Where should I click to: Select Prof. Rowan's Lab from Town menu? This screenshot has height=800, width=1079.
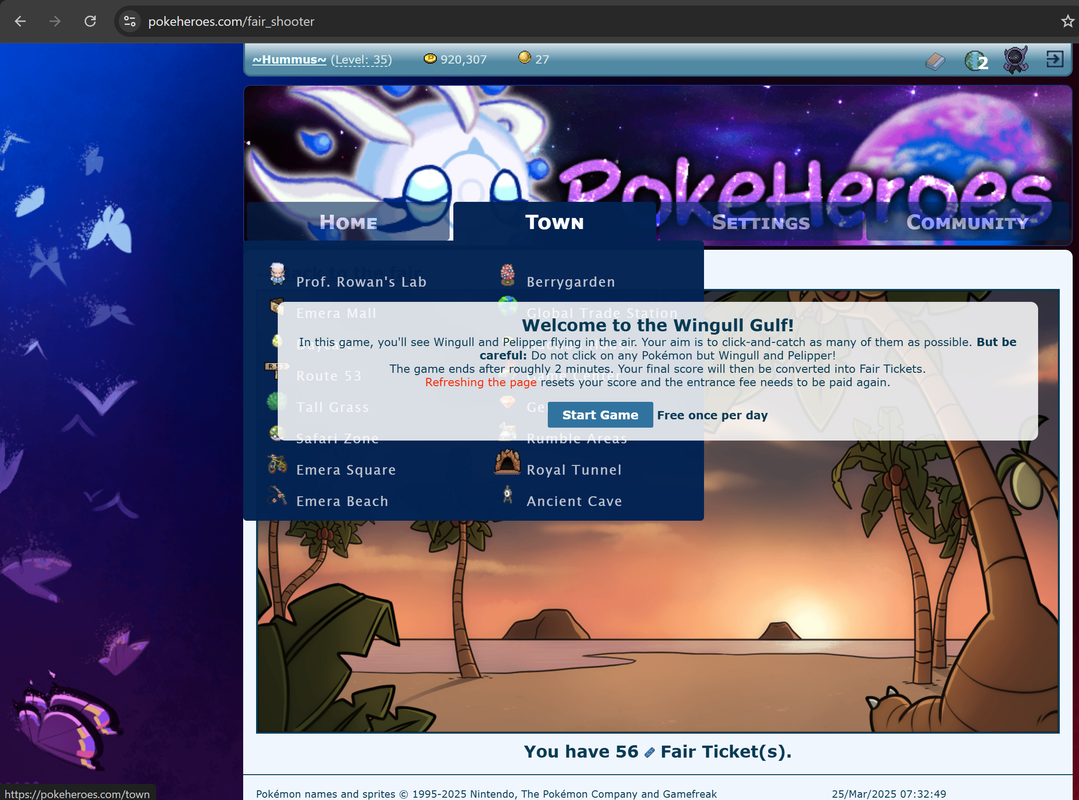click(361, 282)
